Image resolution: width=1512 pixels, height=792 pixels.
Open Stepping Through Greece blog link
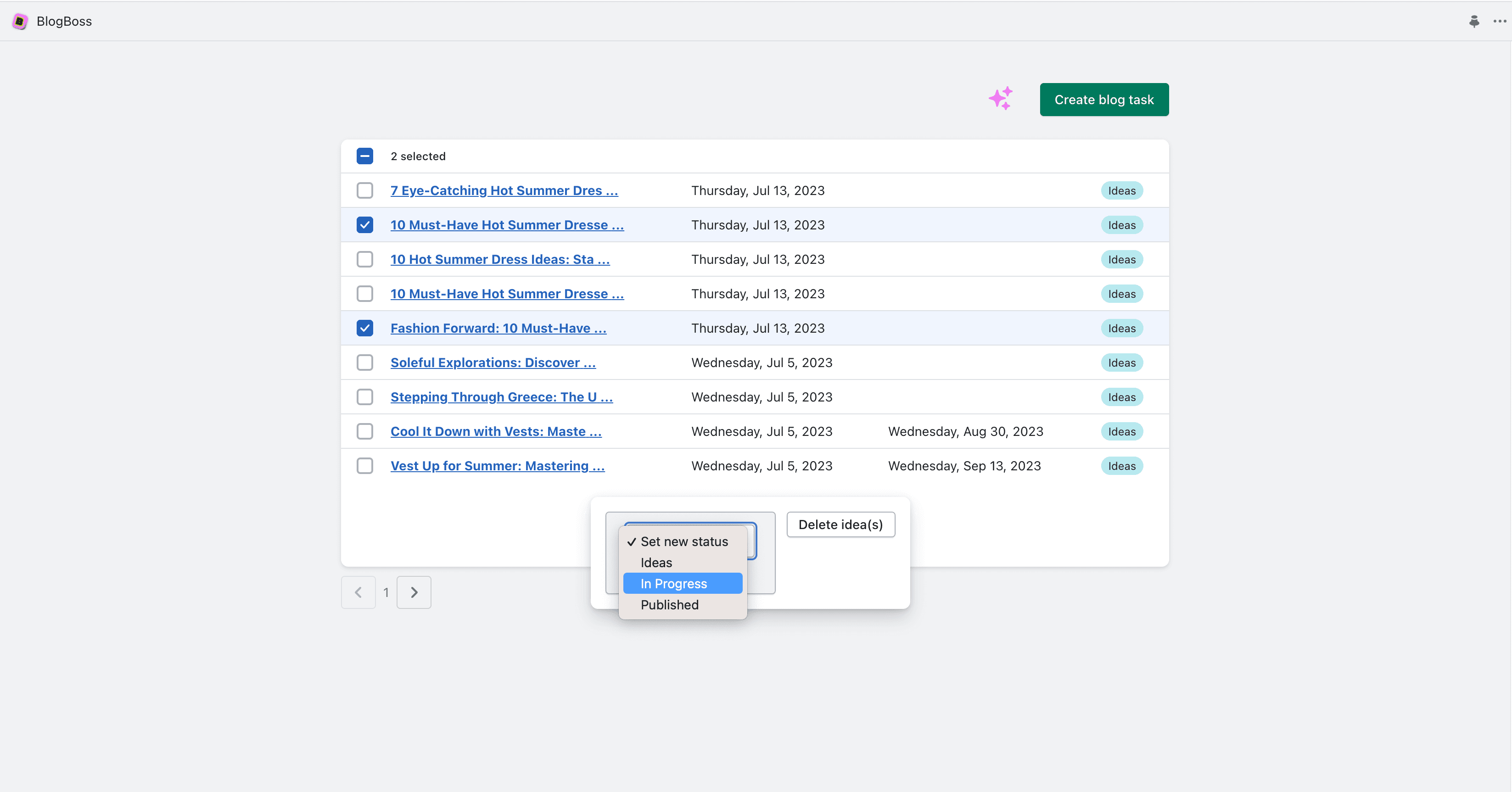pos(501,397)
